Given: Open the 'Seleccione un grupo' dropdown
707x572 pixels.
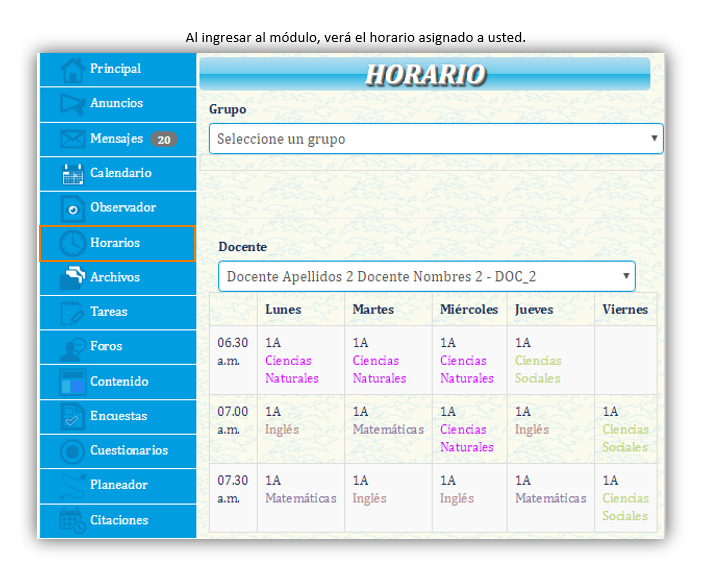Looking at the screenshot, I should pos(436,139).
